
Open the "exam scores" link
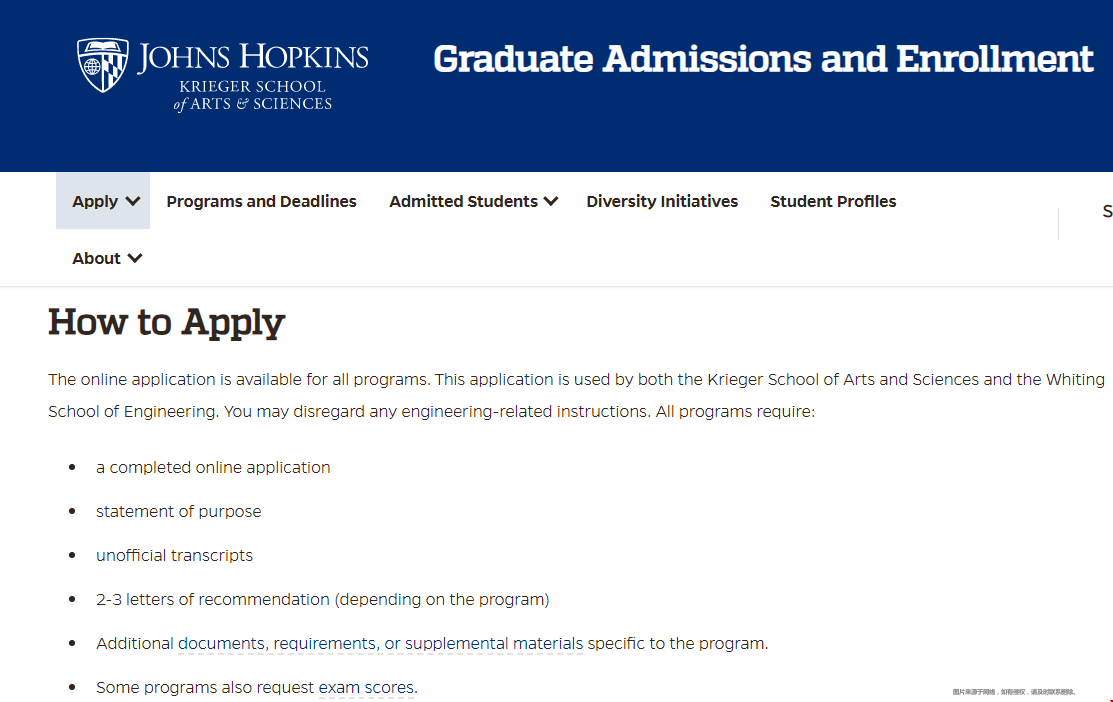367,688
